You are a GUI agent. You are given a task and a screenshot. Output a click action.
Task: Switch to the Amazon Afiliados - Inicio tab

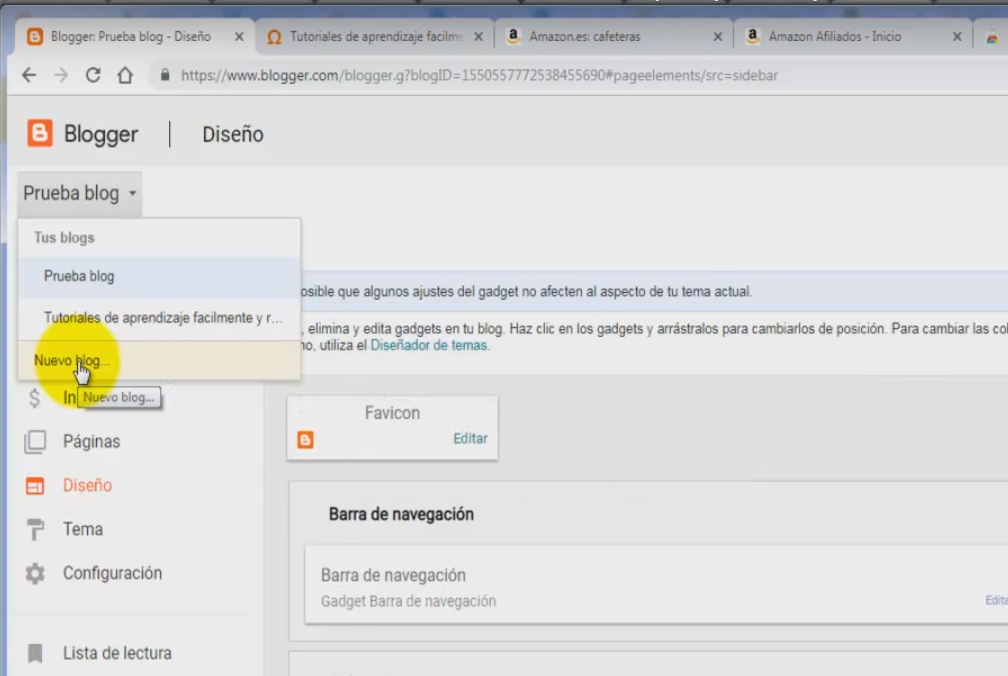tap(852, 37)
